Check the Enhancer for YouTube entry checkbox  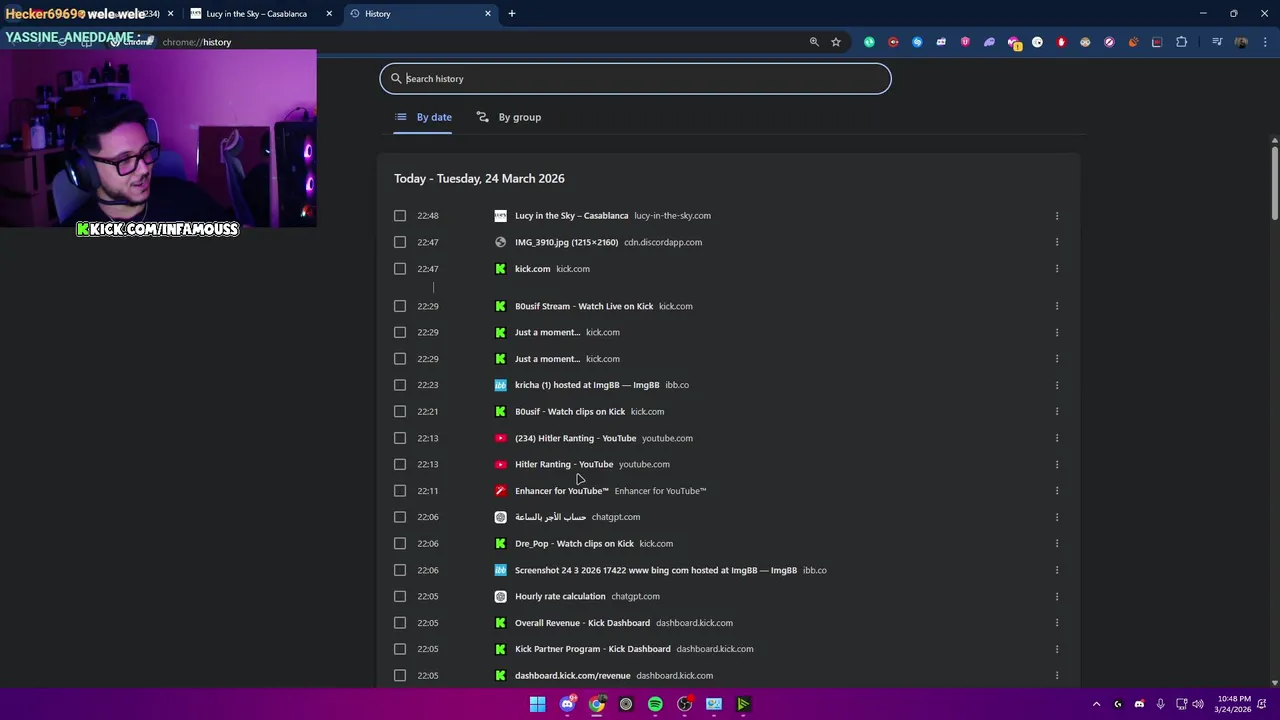400,491
